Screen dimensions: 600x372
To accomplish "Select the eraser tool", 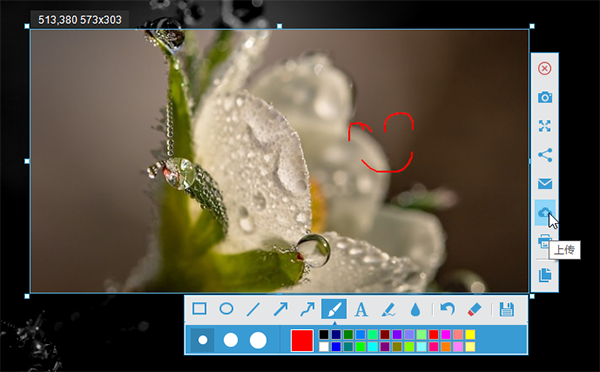I will click(474, 309).
